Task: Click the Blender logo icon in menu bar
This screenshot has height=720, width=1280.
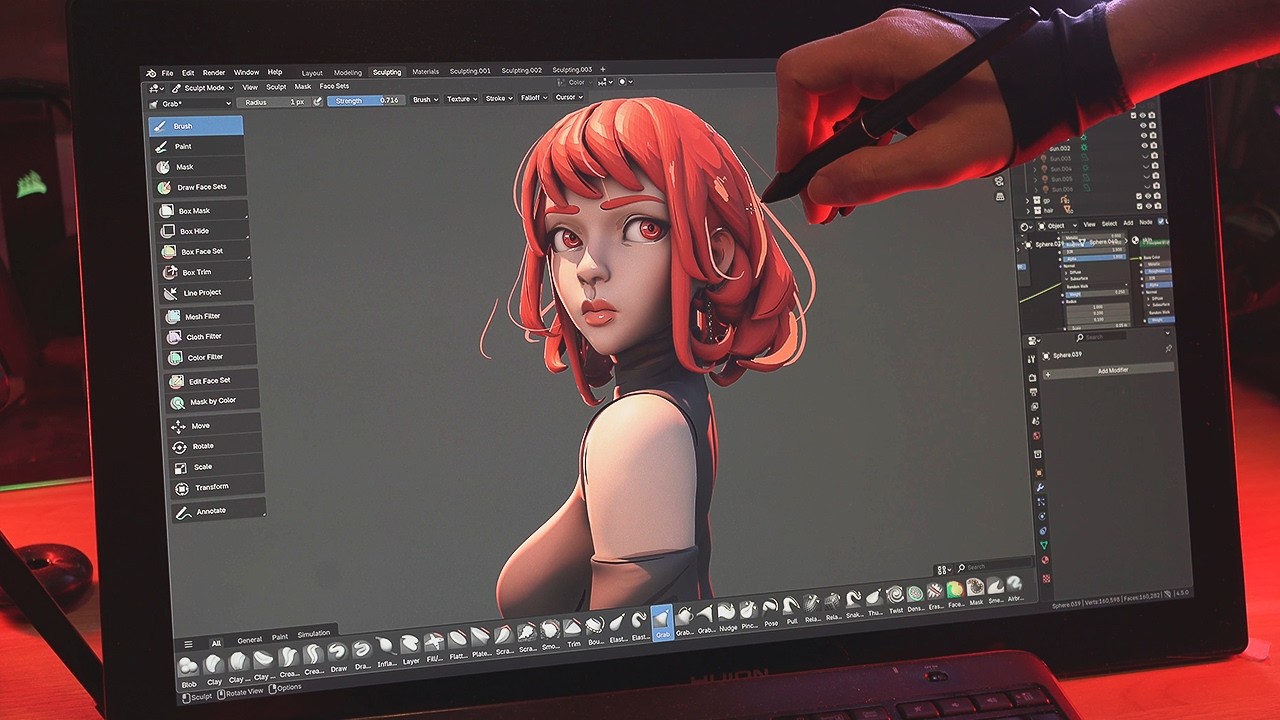Action: coord(151,73)
